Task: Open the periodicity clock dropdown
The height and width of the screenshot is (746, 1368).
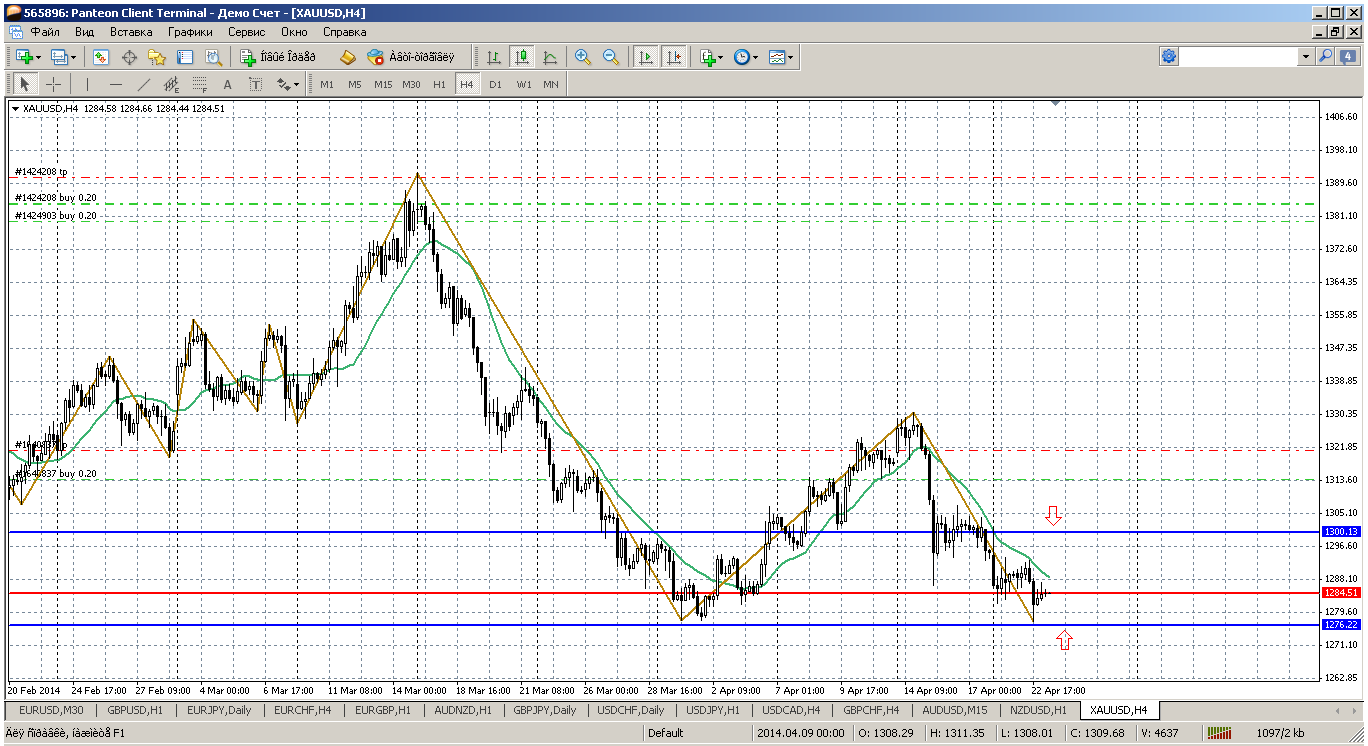Action: point(746,57)
